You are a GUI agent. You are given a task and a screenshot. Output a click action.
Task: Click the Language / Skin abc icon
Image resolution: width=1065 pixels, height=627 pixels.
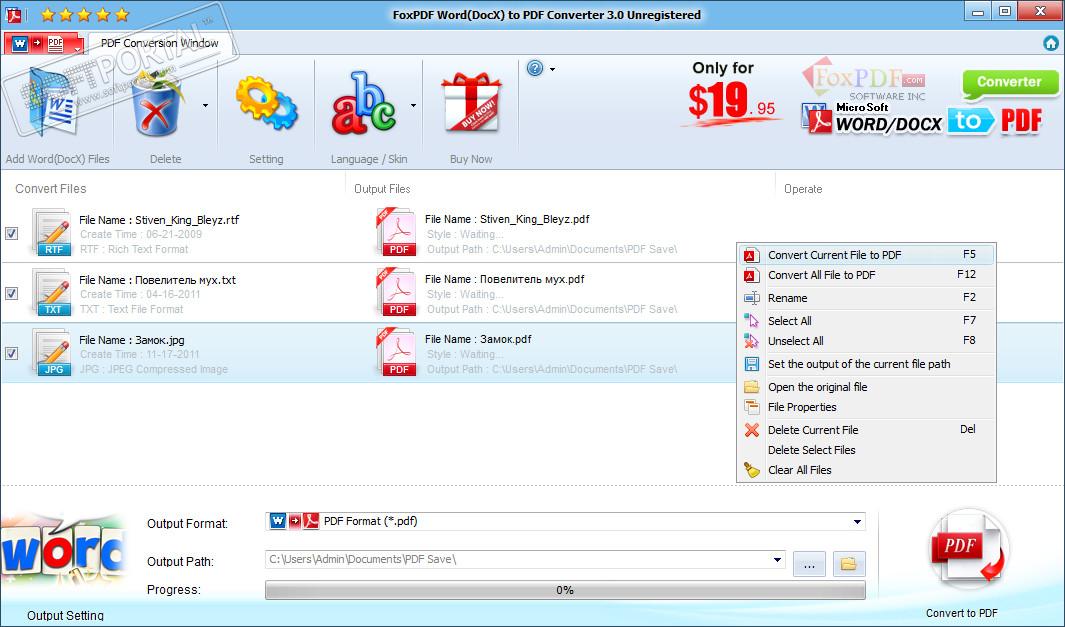pyautogui.click(x=364, y=102)
